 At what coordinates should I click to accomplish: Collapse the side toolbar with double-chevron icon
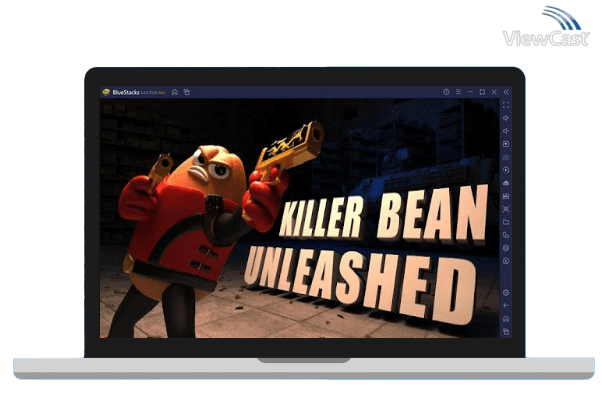[506, 92]
